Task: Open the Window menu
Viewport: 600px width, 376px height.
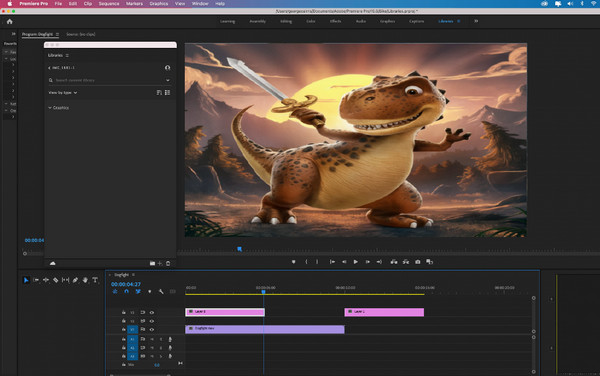Action: (200, 3)
